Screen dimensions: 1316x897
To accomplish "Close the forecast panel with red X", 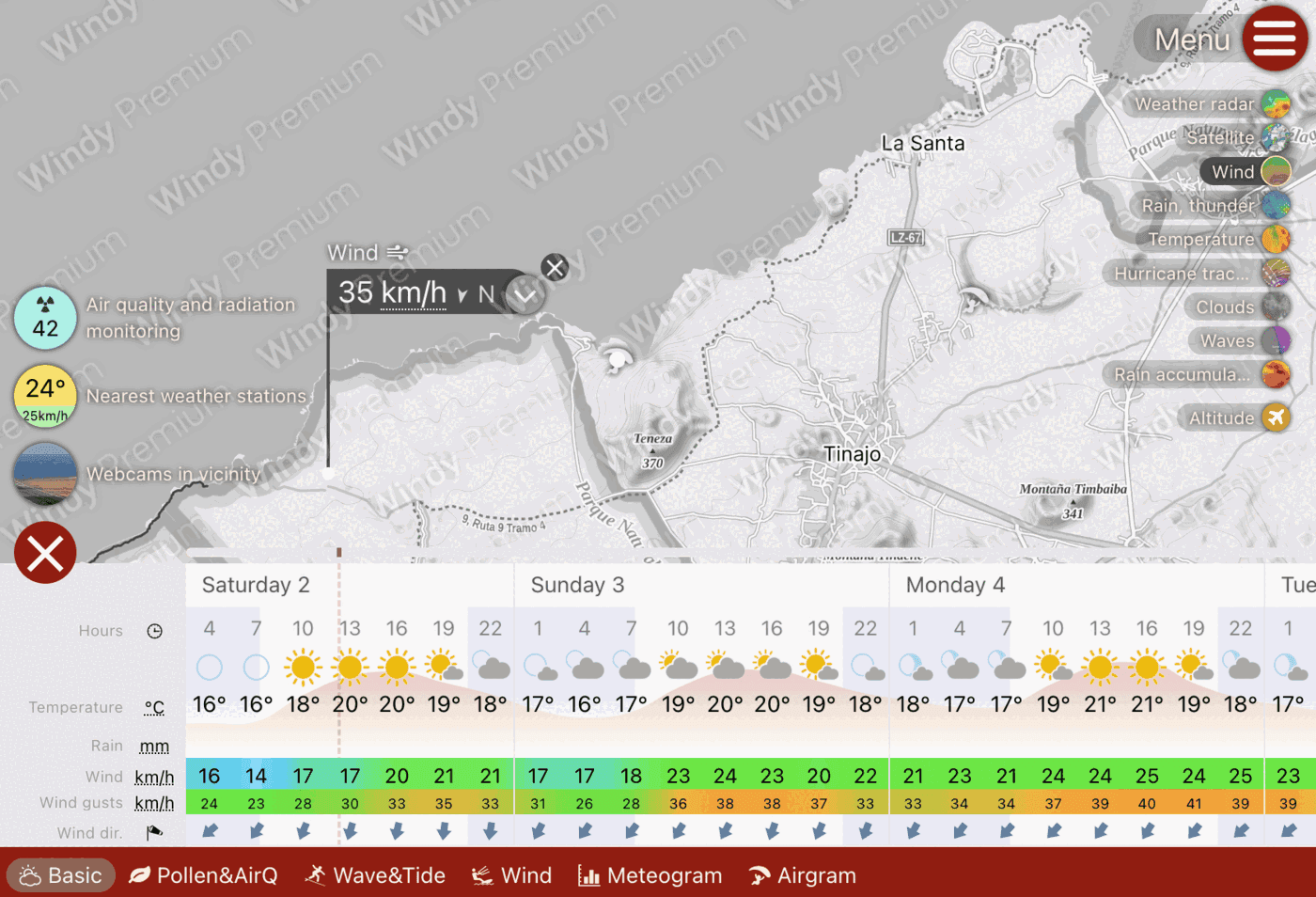I will (45, 553).
